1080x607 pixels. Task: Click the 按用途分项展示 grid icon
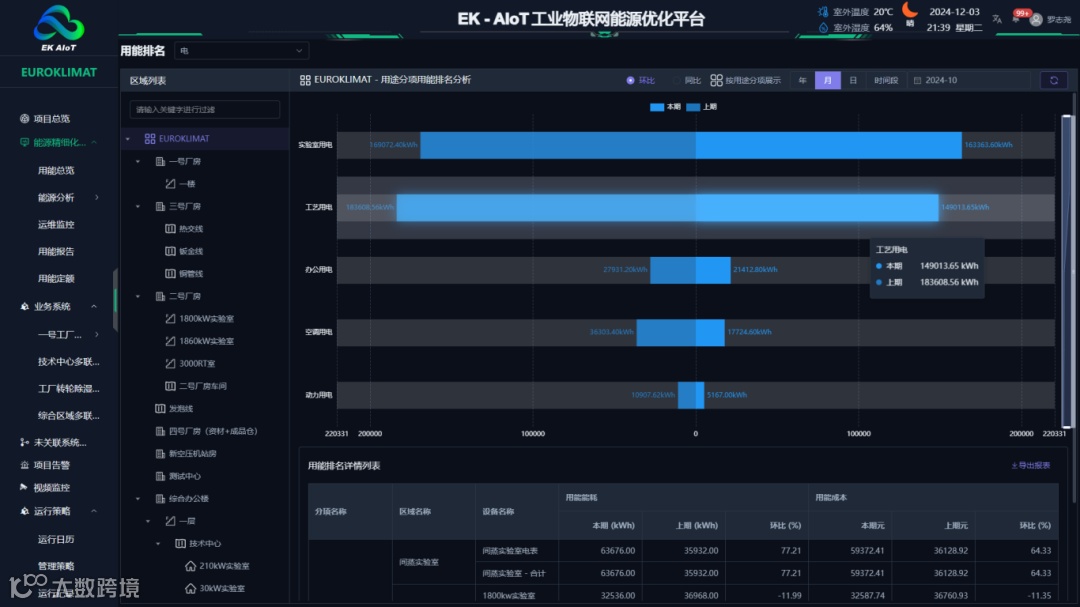point(716,81)
